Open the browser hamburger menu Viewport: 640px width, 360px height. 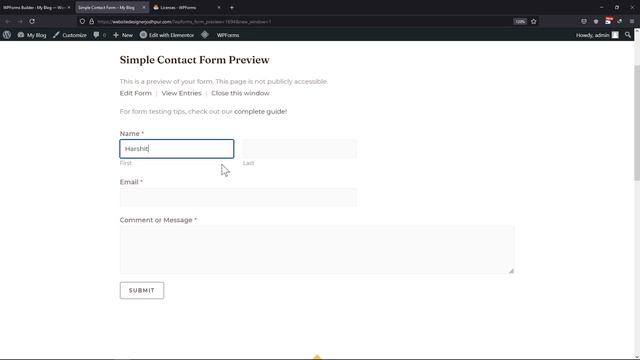click(632, 21)
